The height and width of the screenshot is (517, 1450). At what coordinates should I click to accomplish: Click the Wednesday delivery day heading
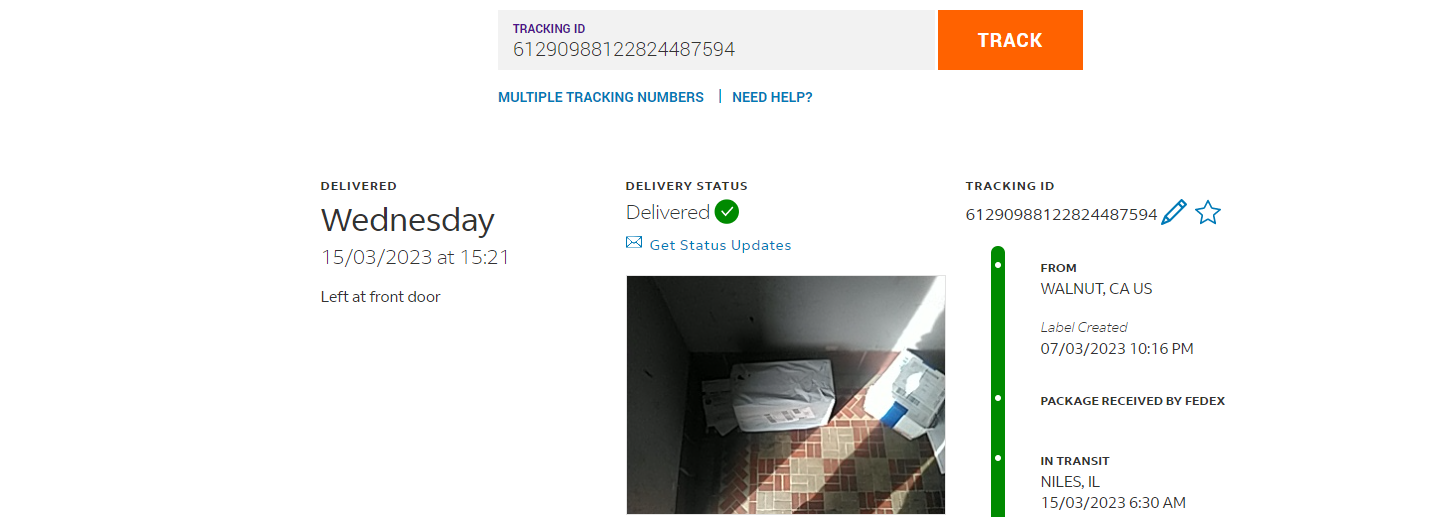click(407, 220)
